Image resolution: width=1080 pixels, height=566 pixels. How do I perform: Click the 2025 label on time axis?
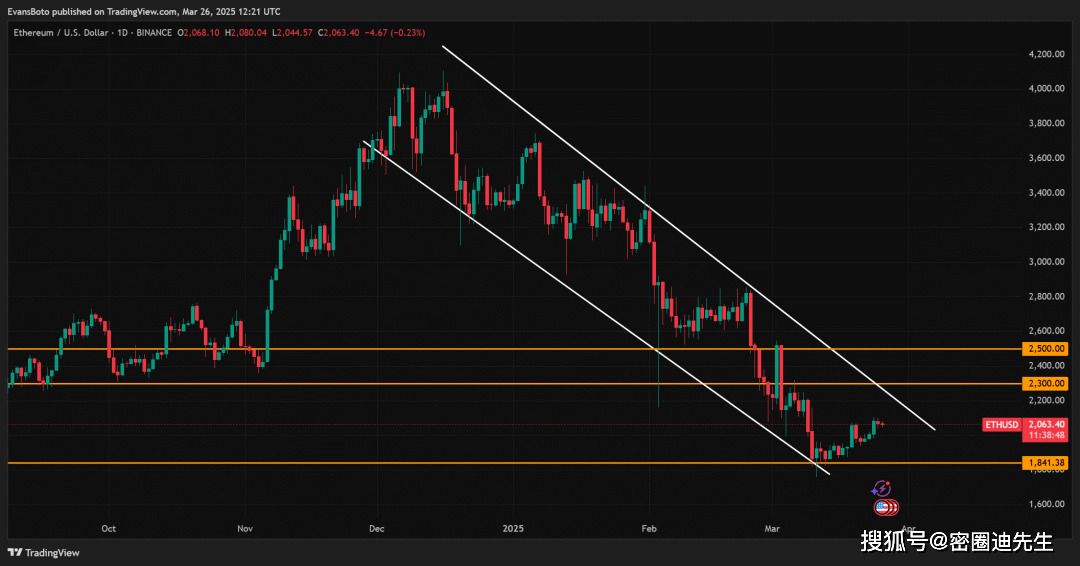click(x=513, y=528)
